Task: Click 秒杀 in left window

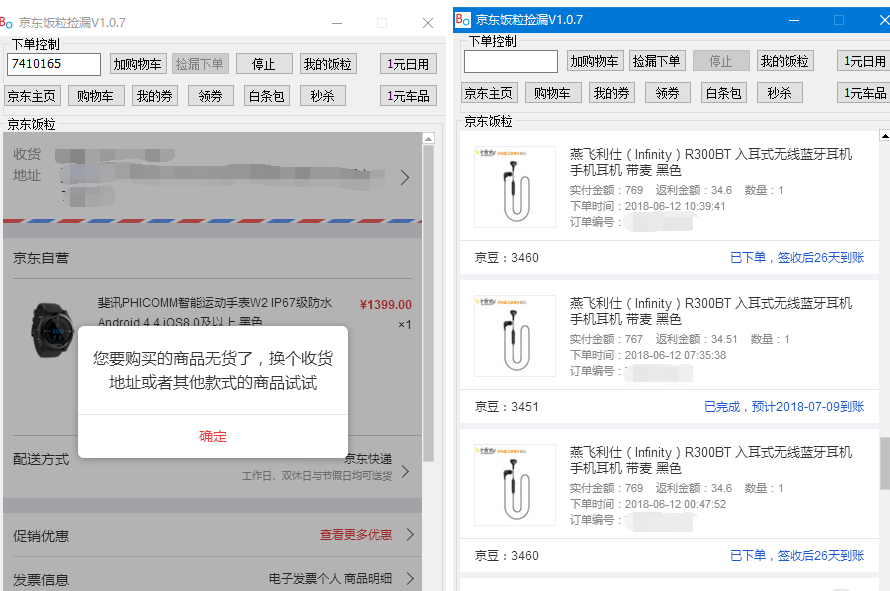Action: coord(322,96)
